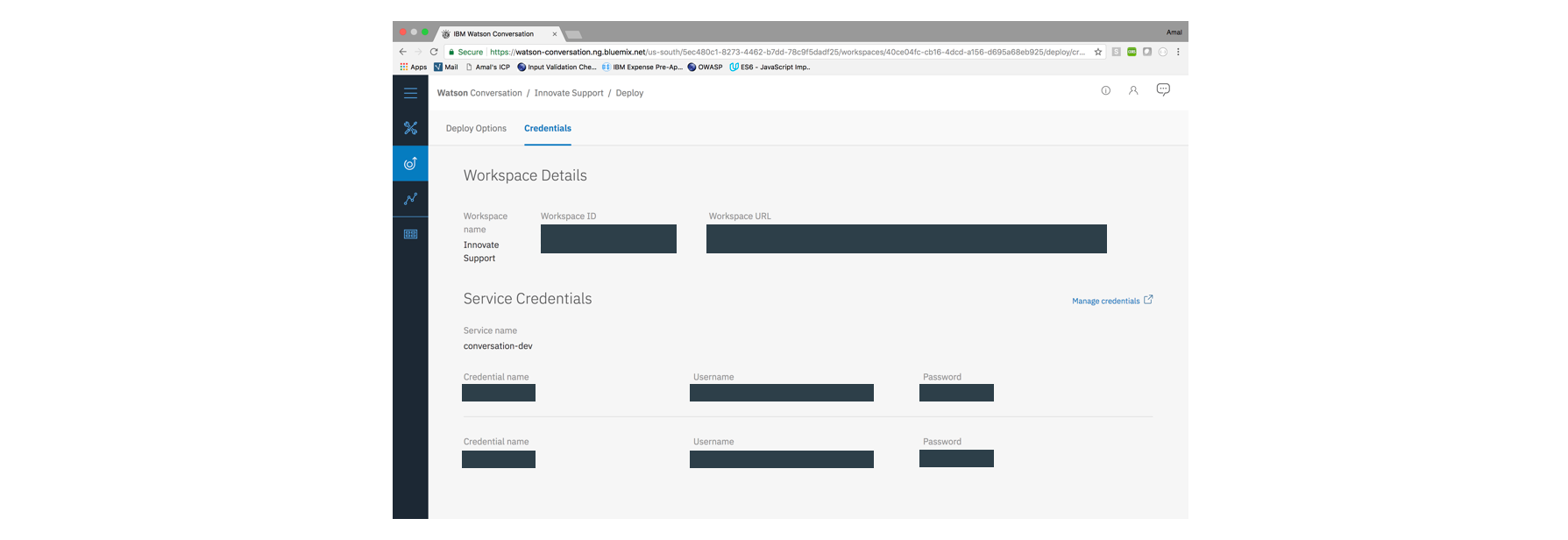The height and width of the screenshot is (540, 1568).
Task: Click the 'Service Credentials' heading
Action: [x=528, y=299]
